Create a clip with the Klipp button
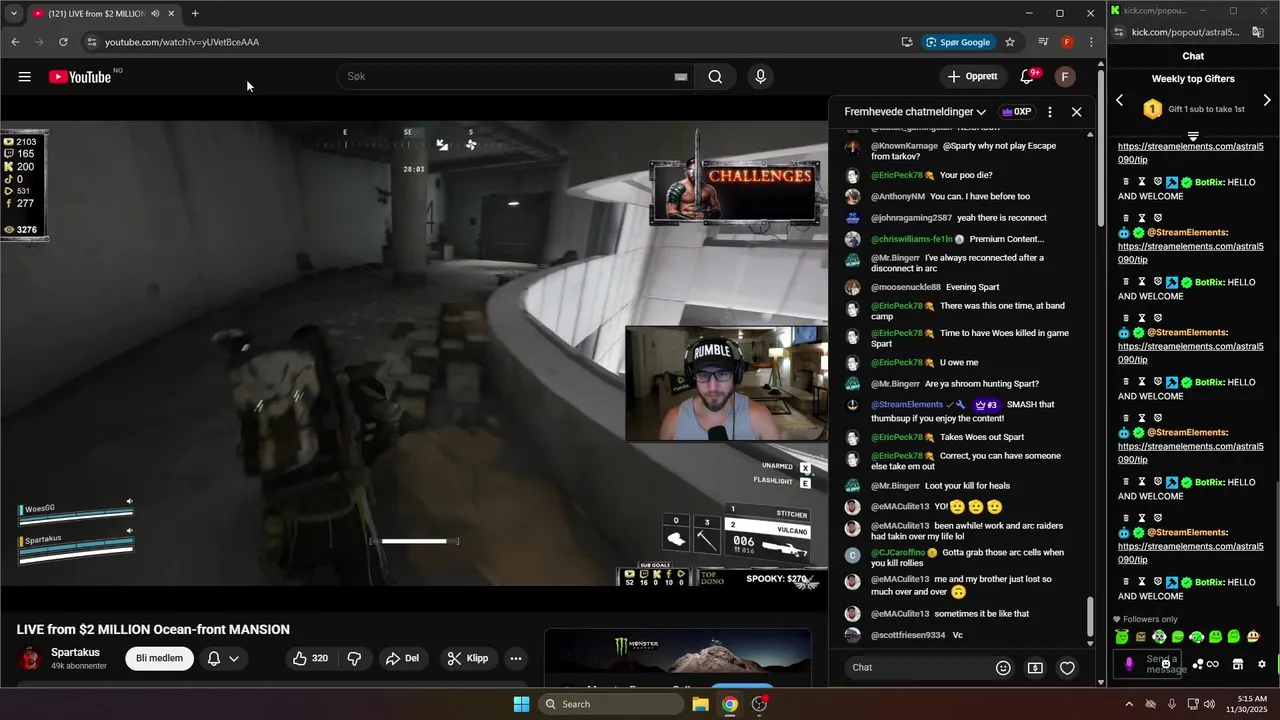This screenshot has width=1280, height=720. pos(468,658)
